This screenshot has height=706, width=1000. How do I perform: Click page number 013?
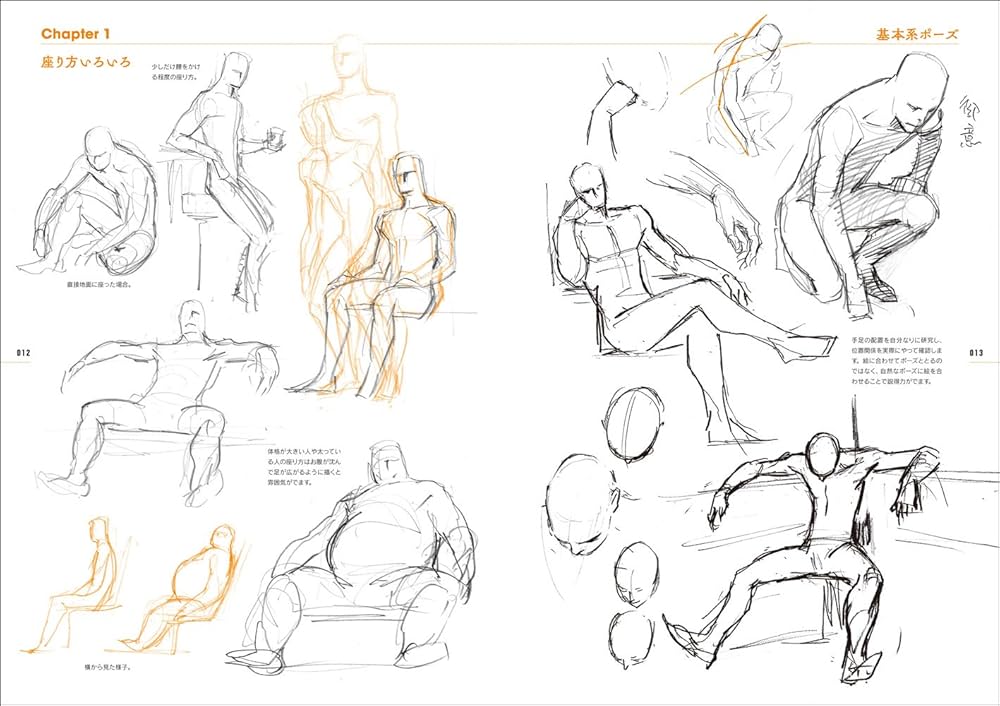pyautogui.click(x=977, y=353)
